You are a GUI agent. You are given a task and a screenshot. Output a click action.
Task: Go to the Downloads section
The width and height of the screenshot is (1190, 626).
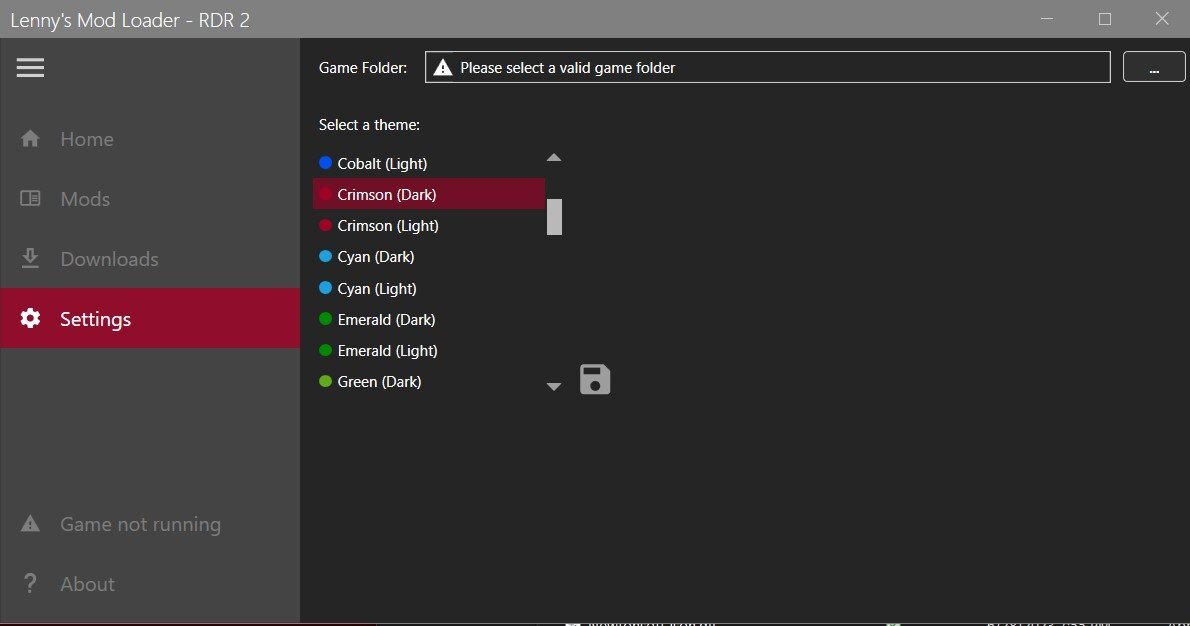tap(109, 259)
